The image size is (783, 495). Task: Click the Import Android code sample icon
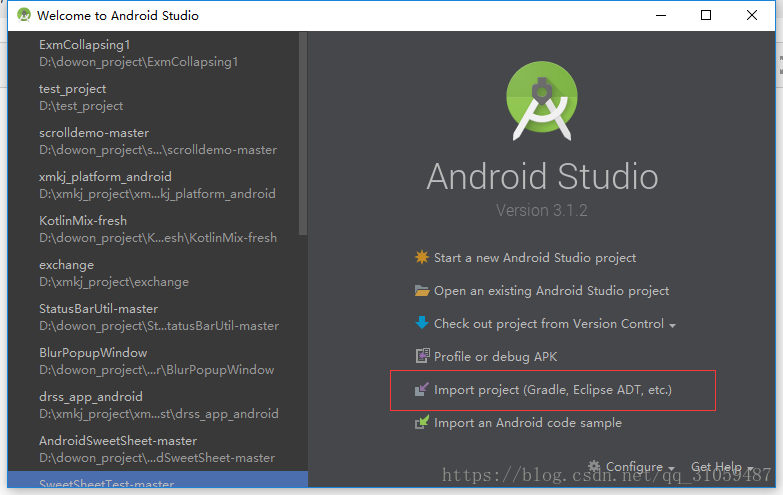pyautogui.click(x=422, y=422)
